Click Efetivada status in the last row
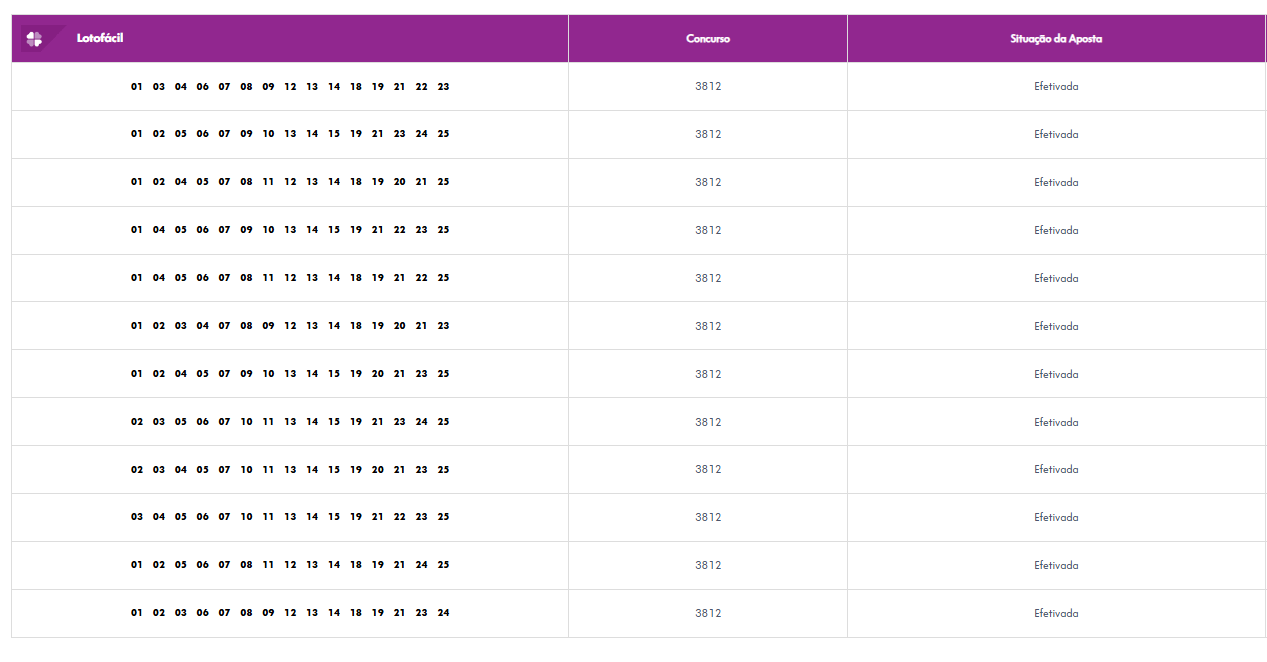This screenshot has height=662, width=1267. (1056, 613)
